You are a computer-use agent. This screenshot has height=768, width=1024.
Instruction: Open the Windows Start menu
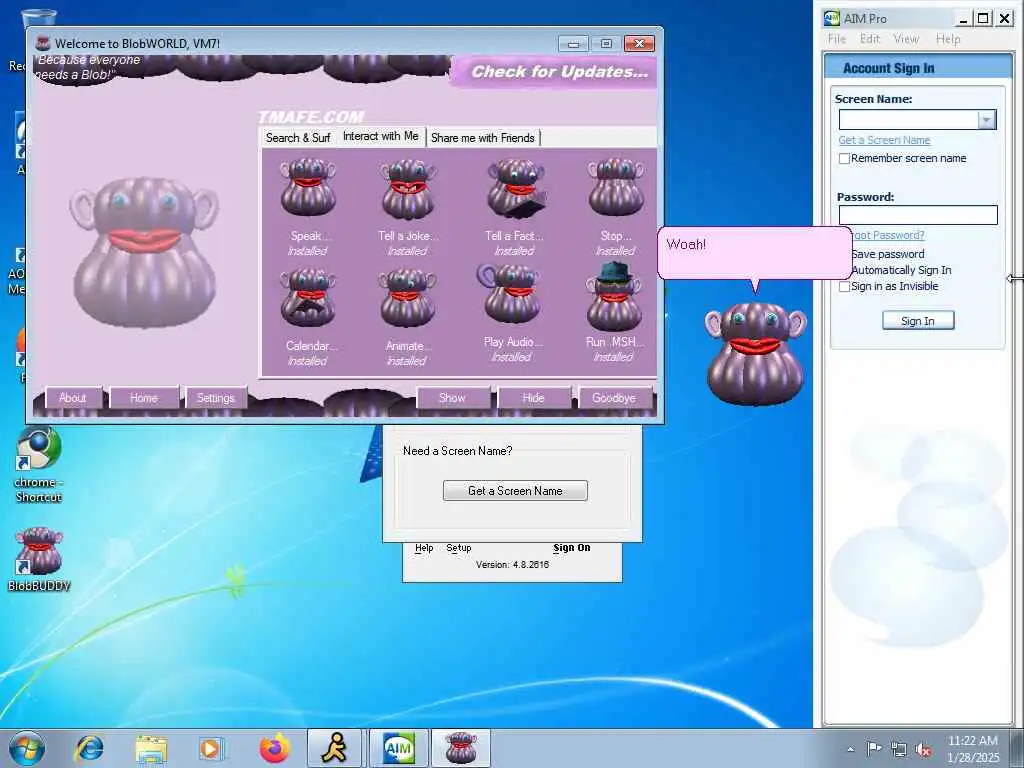26,748
